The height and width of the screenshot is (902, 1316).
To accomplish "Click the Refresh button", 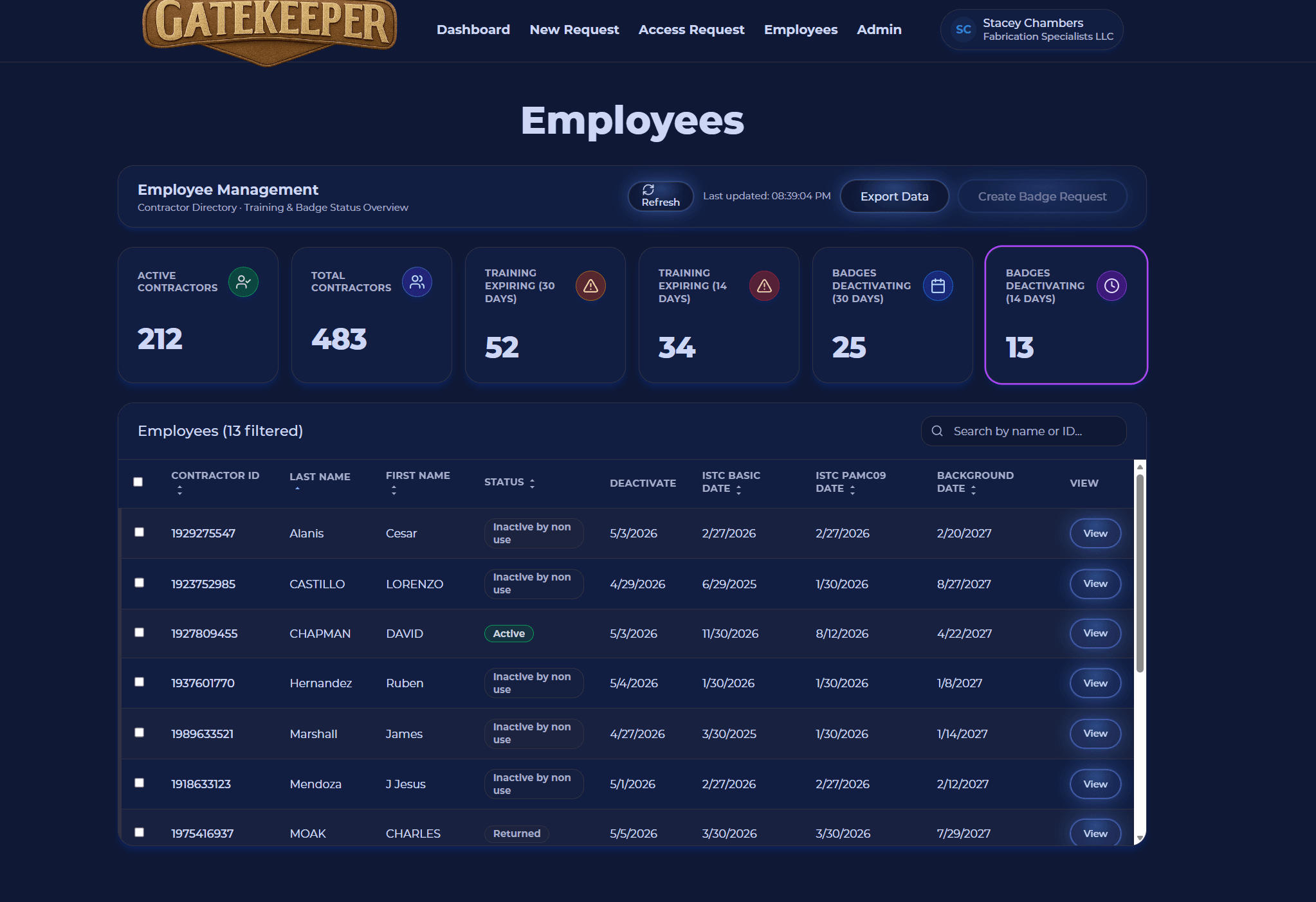I will pyautogui.click(x=661, y=196).
